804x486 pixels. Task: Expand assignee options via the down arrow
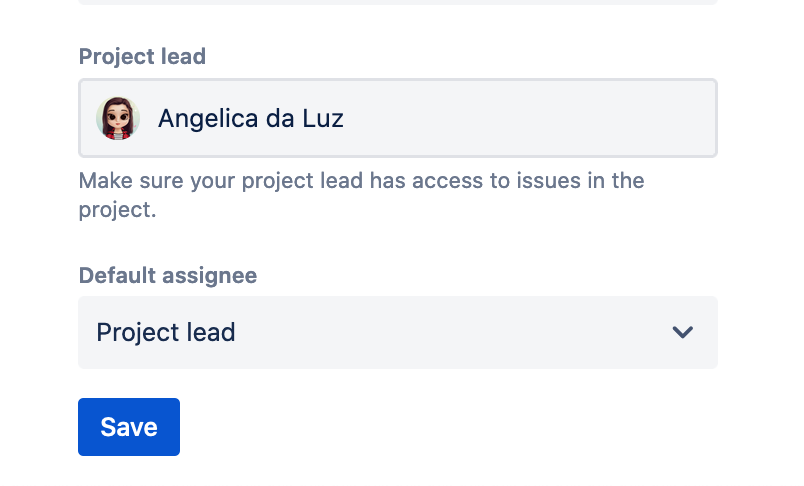[683, 332]
